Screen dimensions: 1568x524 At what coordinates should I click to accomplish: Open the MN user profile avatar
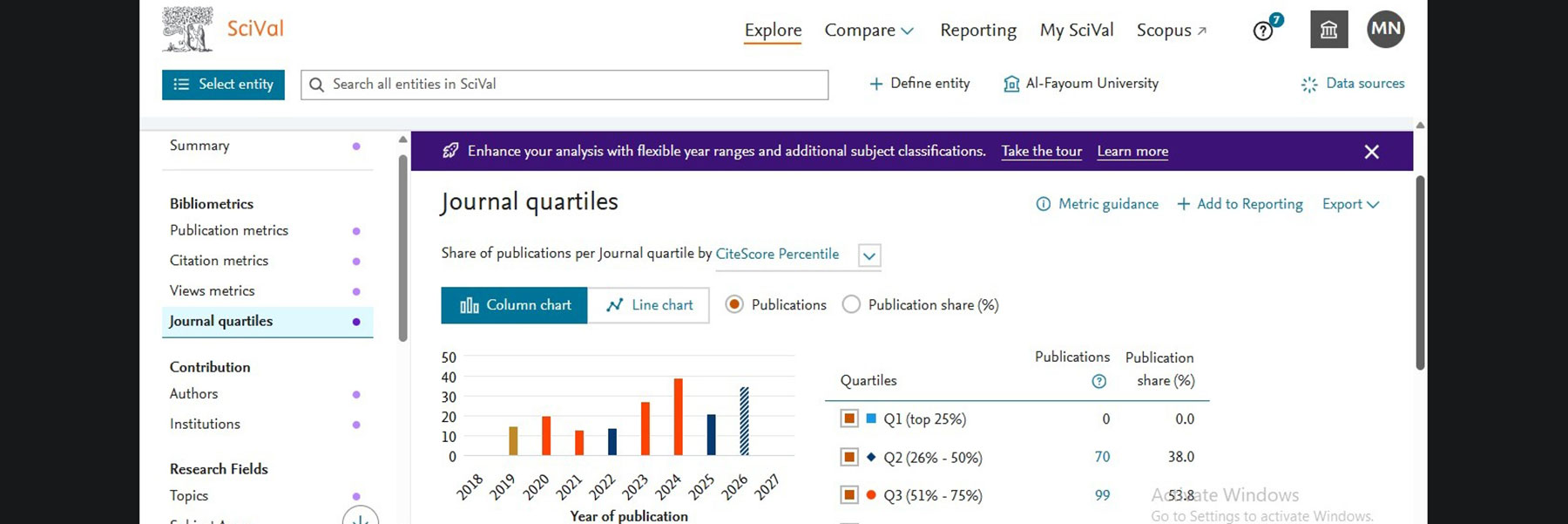[1386, 30]
